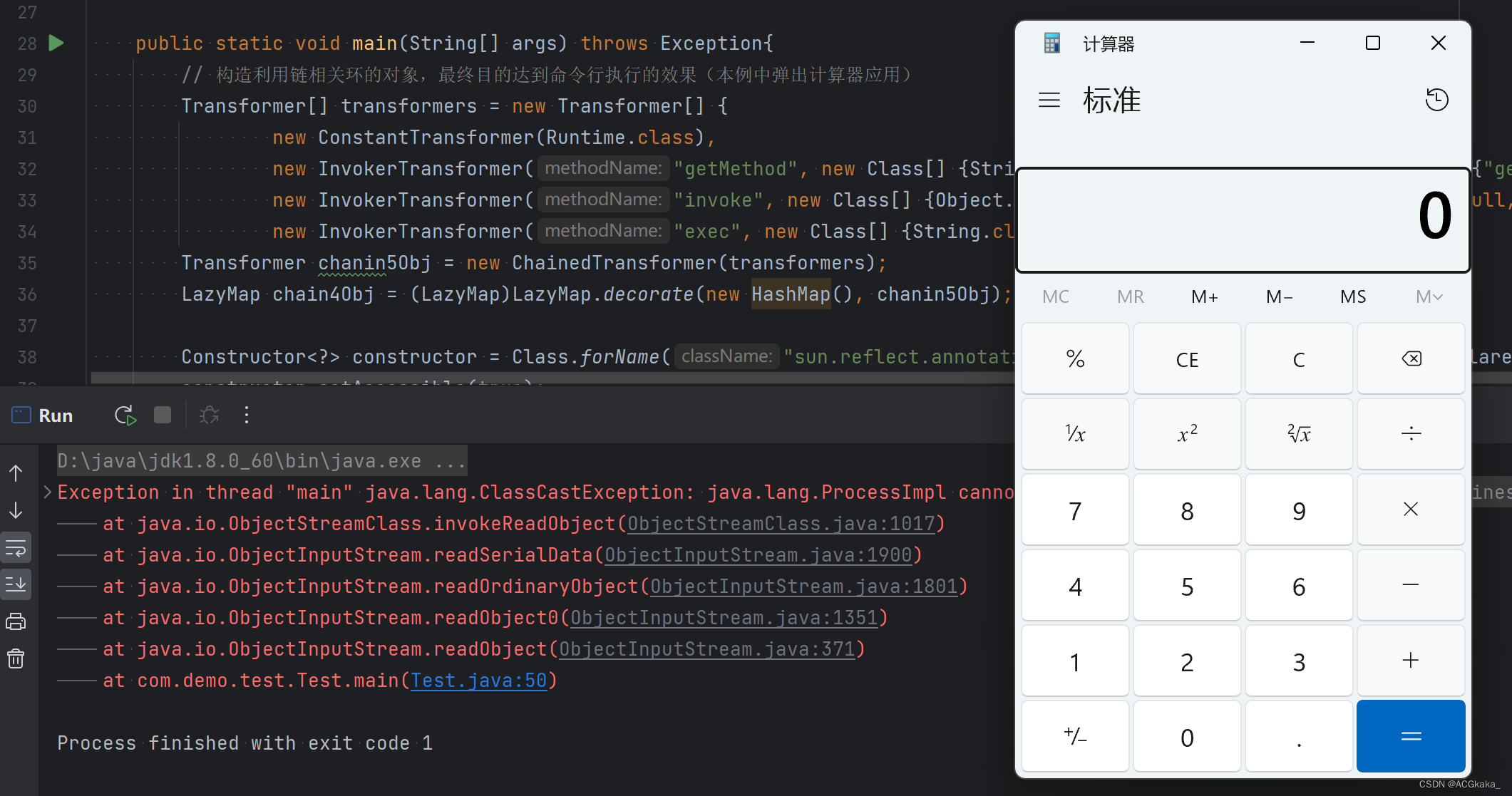The height and width of the screenshot is (796, 1512).
Task: Click CE clear entry in Calculator
Action: [1187, 358]
